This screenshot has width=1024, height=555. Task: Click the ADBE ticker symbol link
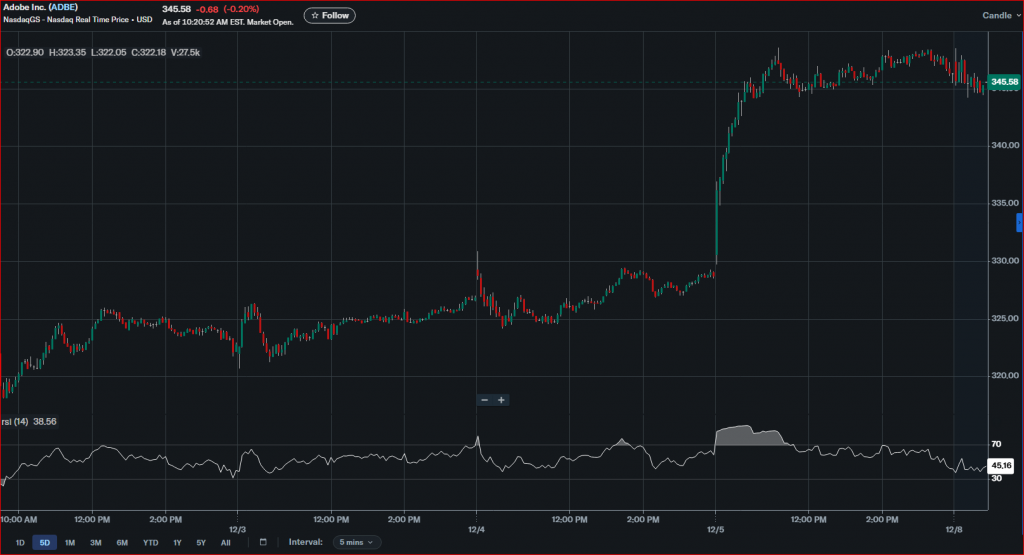click(x=63, y=8)
